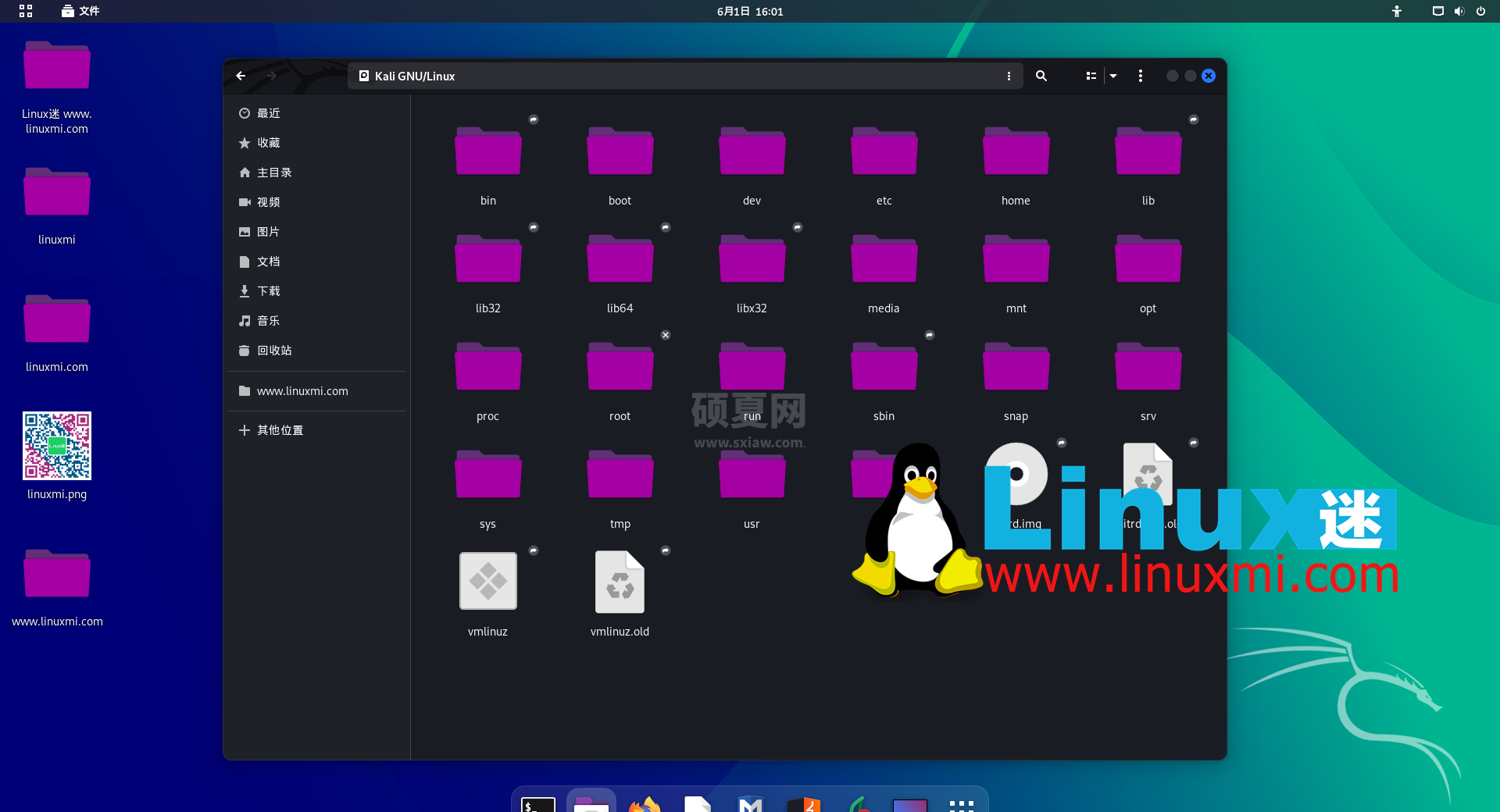Select the tmp folder icon
1500x812 pixels.
coord(620,474)
